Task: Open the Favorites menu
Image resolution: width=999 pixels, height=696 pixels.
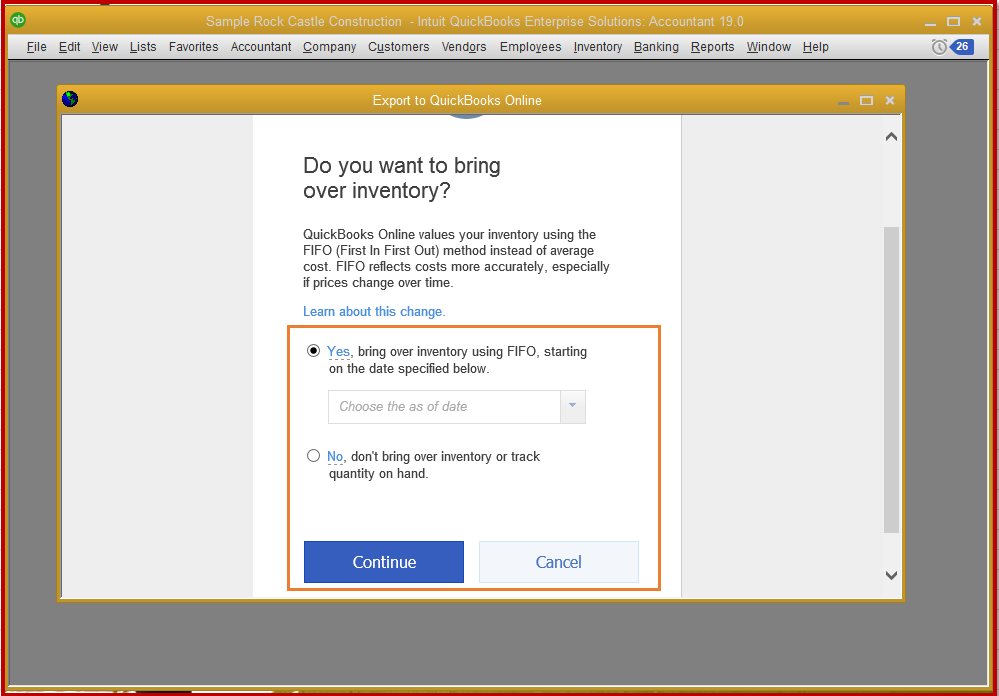Action: (x=193, y=47)
